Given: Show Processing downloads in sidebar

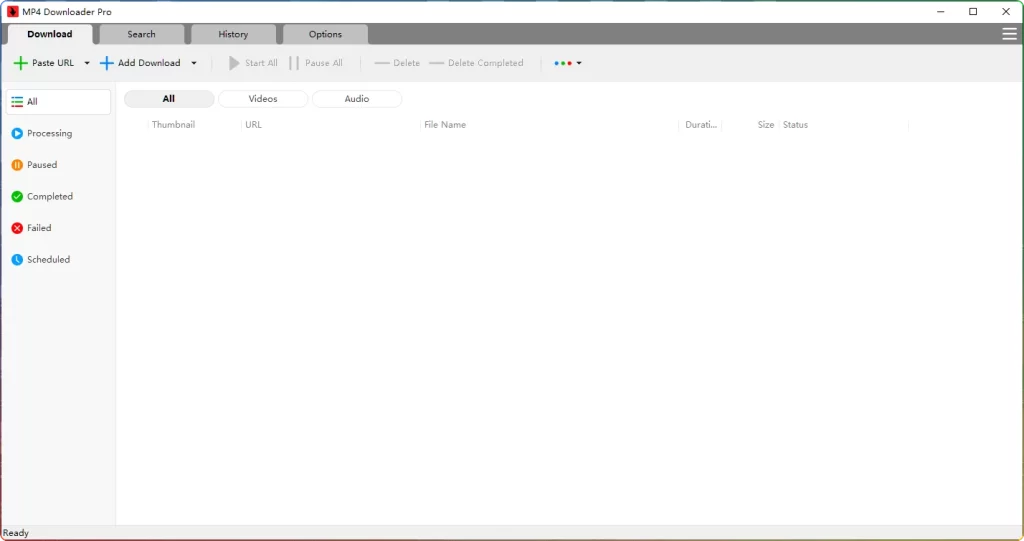Looking at the screenshot, I should click(x=59, y=133).
